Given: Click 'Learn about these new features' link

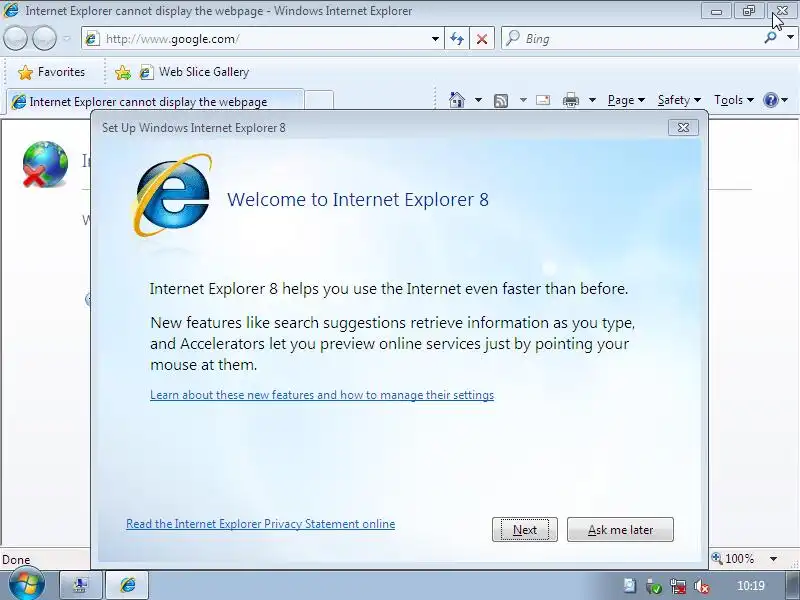Looking at the screenshot, I should (x=322, y=395).
